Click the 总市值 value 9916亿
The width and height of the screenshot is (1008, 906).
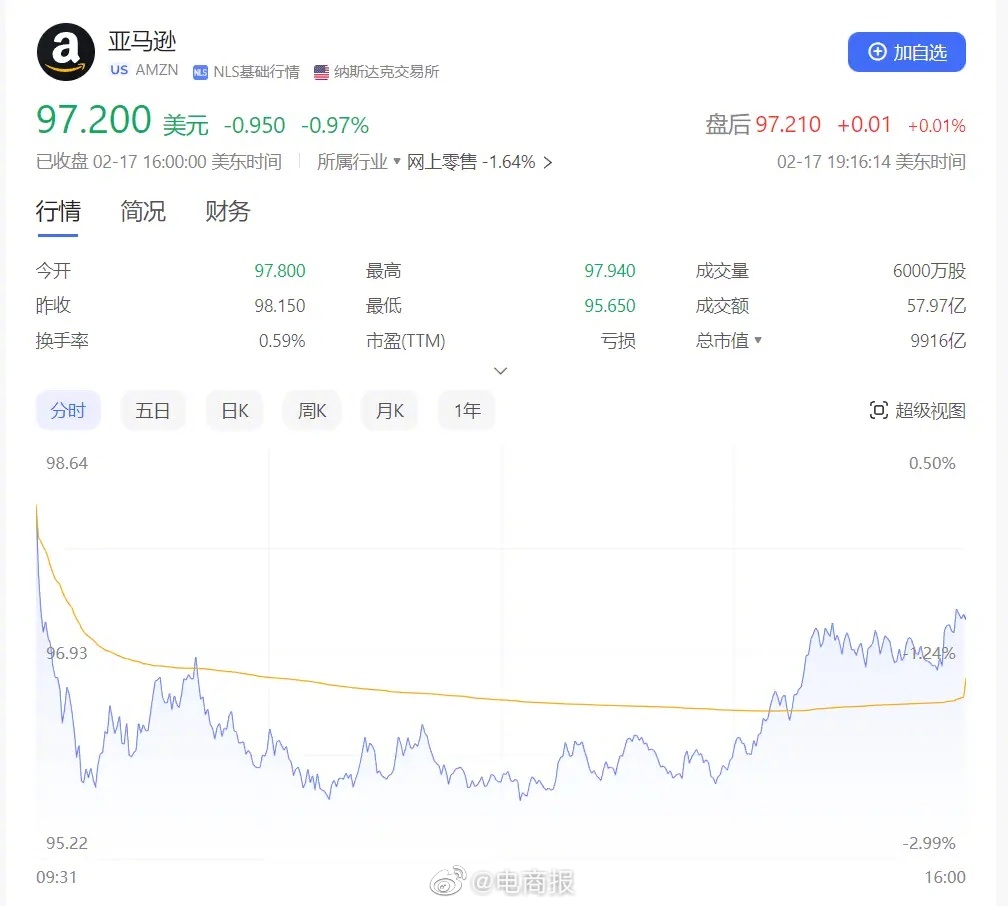click(938, 340)
